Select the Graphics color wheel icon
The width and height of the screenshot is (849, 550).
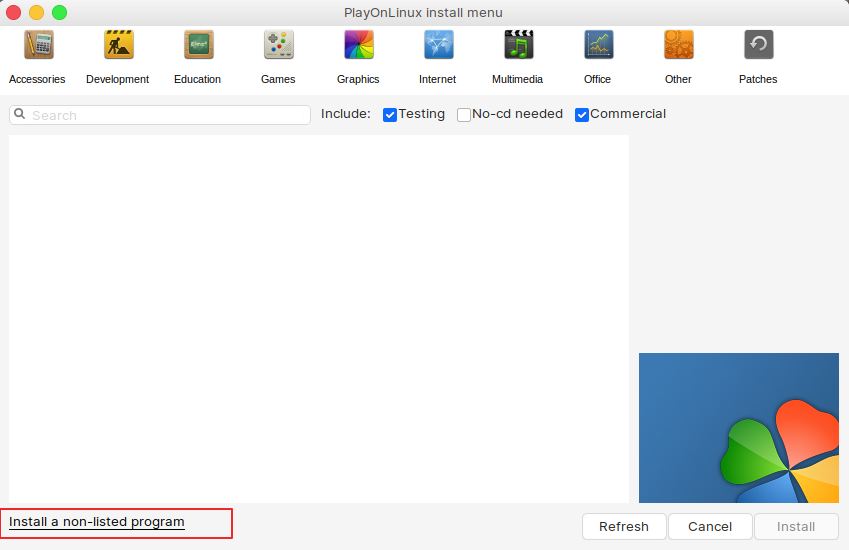point(358,45)
